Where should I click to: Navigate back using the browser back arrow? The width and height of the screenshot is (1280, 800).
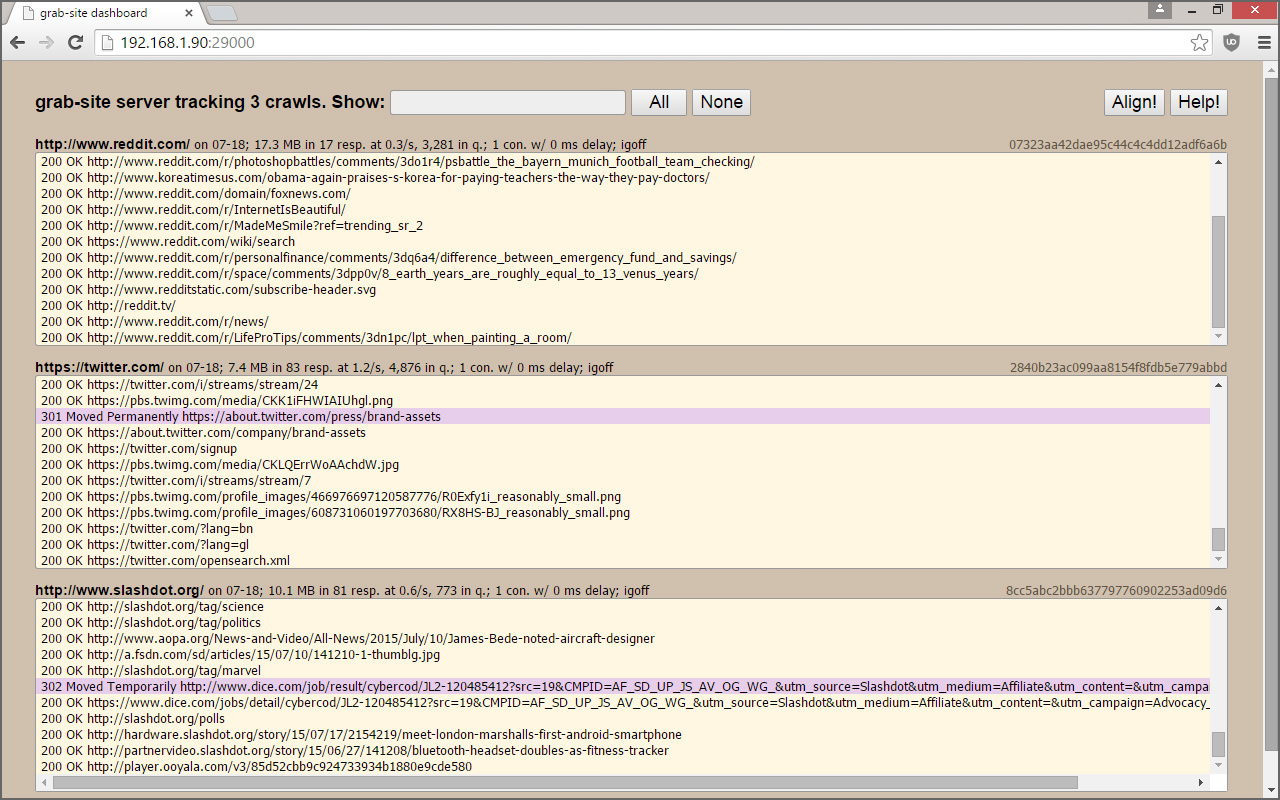pos(17,42)
